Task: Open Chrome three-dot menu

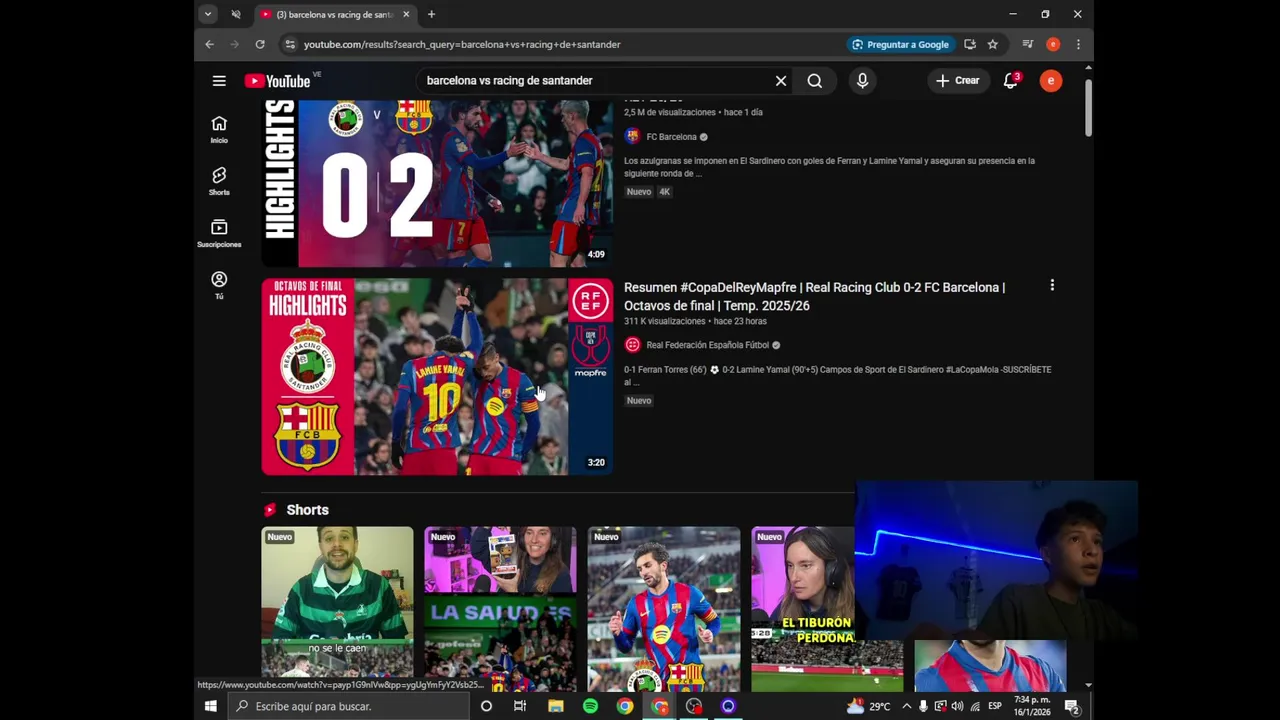Action: pos(1078,44)
